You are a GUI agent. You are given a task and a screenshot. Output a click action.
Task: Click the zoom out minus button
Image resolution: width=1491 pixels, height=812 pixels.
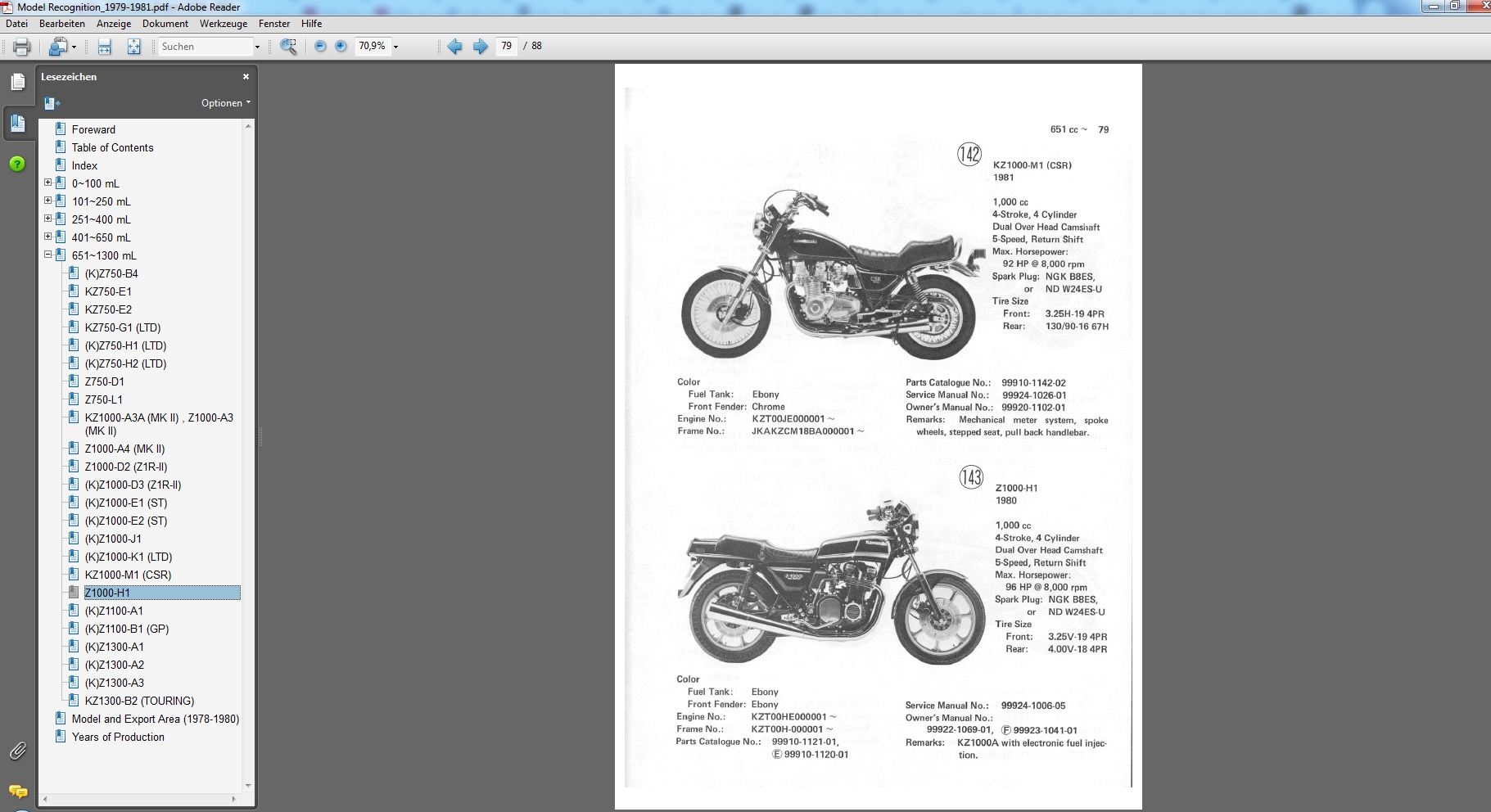320,47
